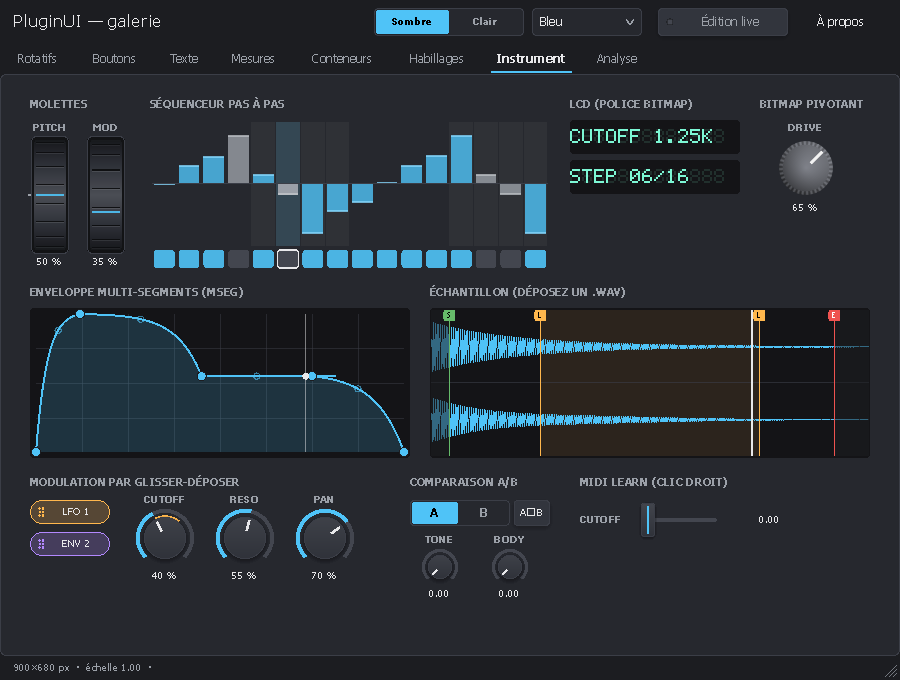Click the DRIVE rotary knob
The image size is (900, 680).
[805, 168]
